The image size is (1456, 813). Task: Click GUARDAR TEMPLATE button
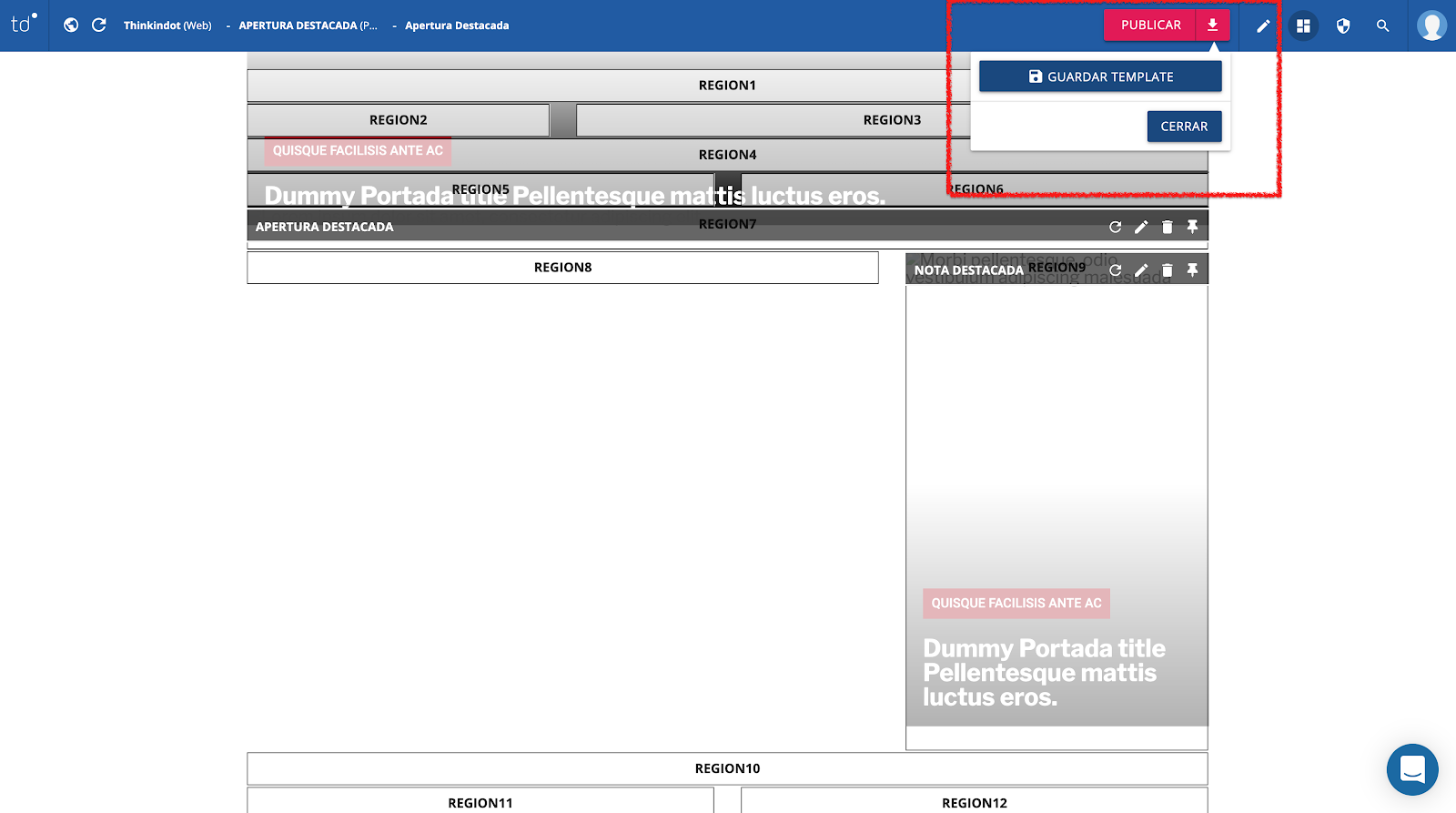coord(1100,76)
